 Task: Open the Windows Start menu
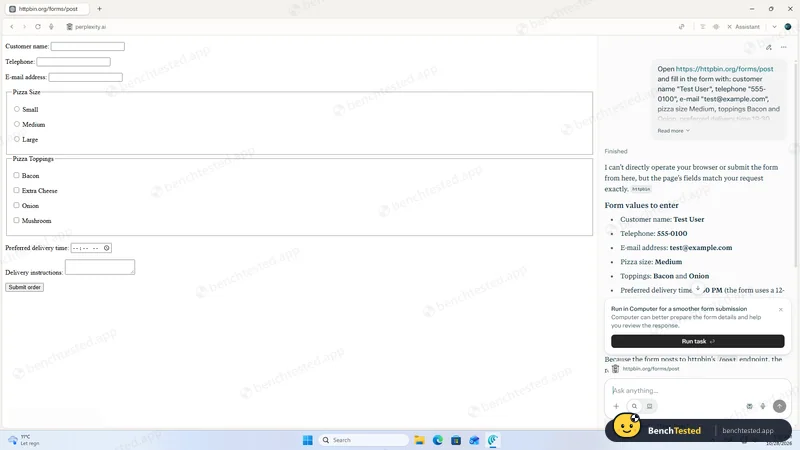(308, 440)
